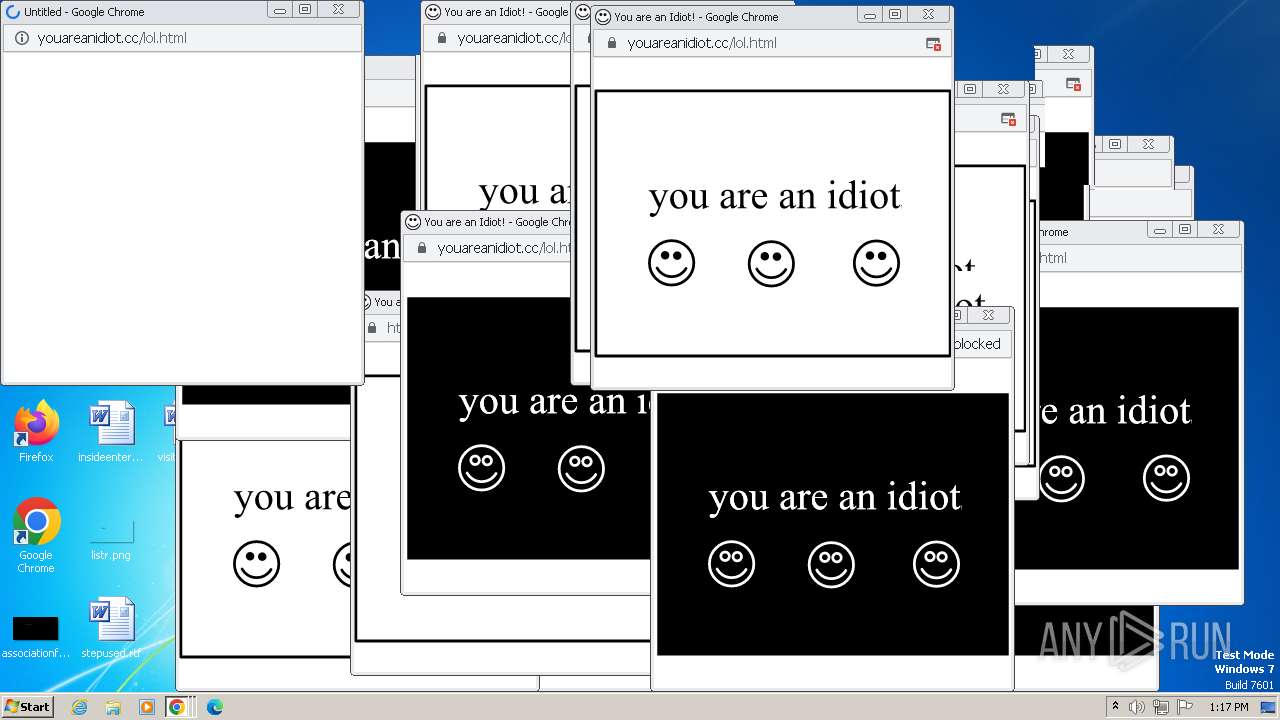
Task: Show hidden system tray icons
Action: 1115,707
